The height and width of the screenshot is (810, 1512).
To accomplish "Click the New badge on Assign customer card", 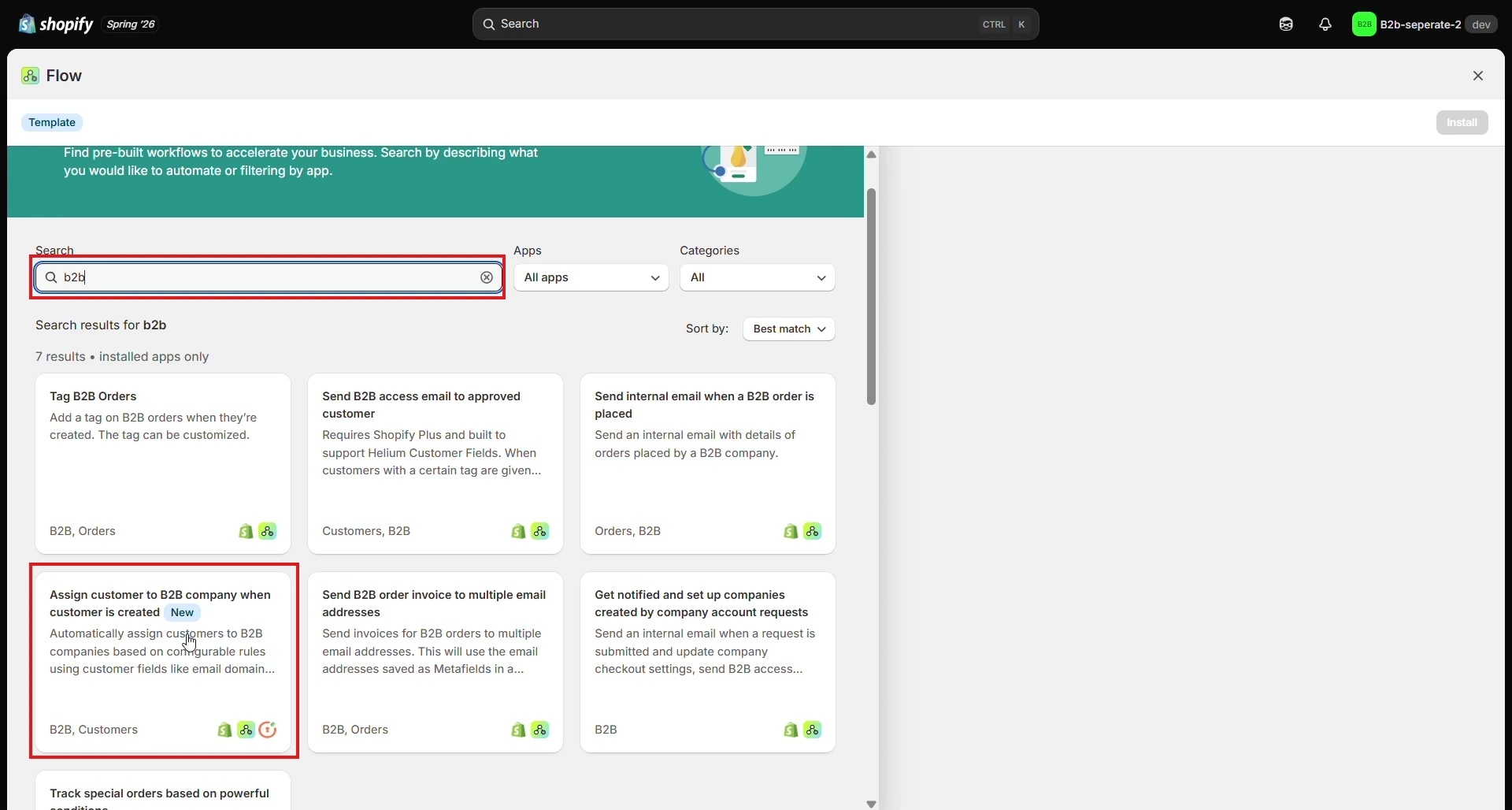I will coord(182,612).
